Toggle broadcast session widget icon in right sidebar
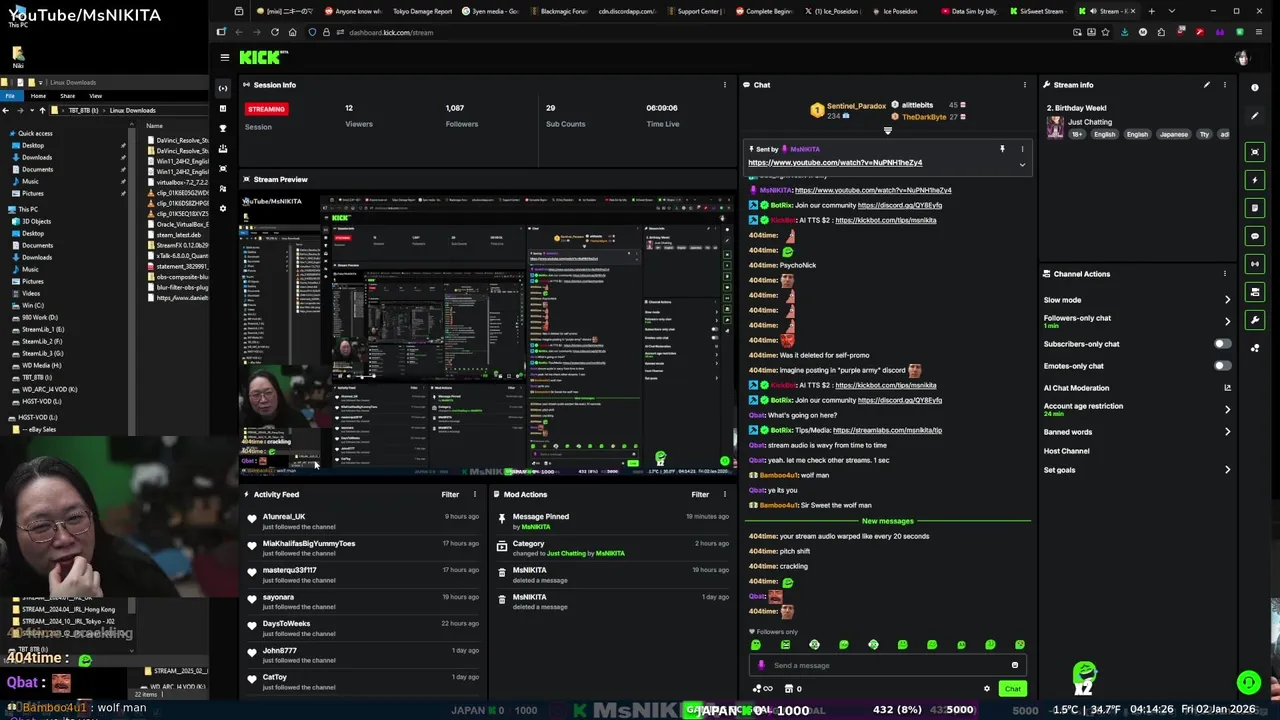Viewport: 1280px width, 720px height. pos(1255,264)
